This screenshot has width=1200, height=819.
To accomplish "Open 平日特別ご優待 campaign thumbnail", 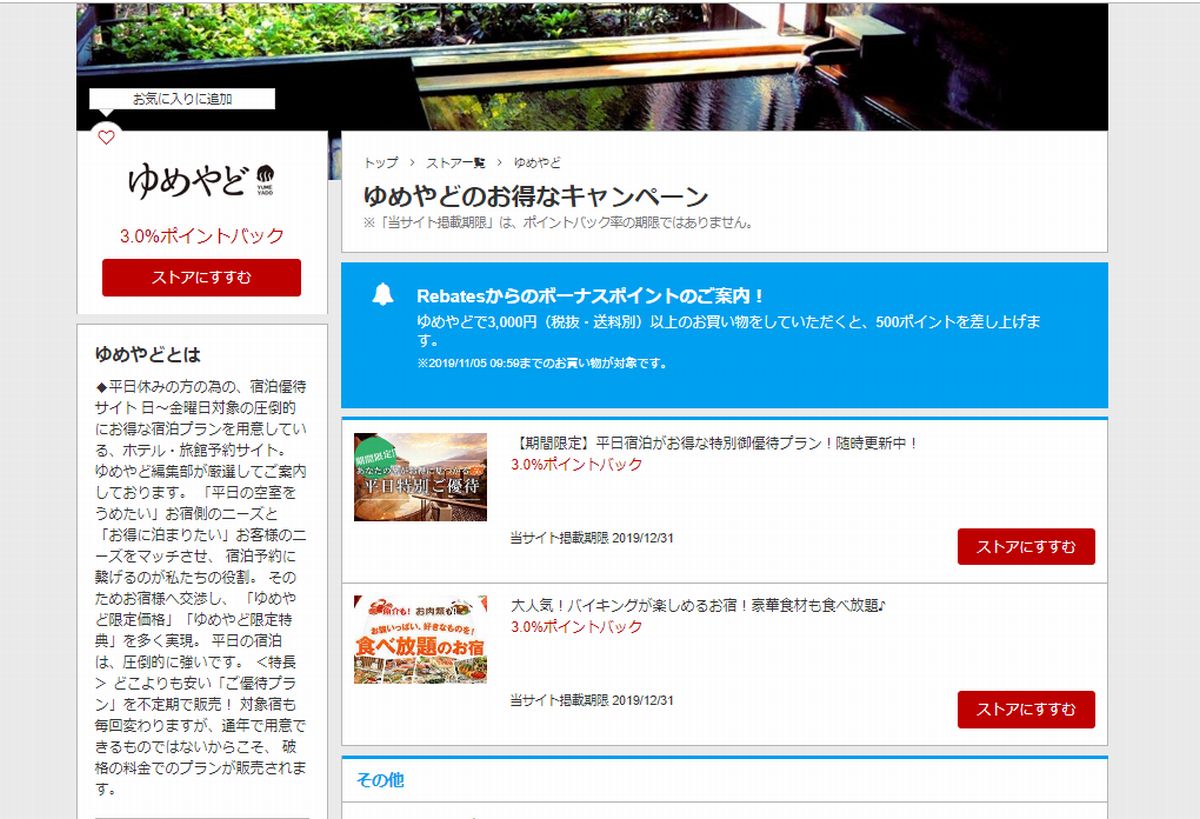I will (x=420, y=477).
